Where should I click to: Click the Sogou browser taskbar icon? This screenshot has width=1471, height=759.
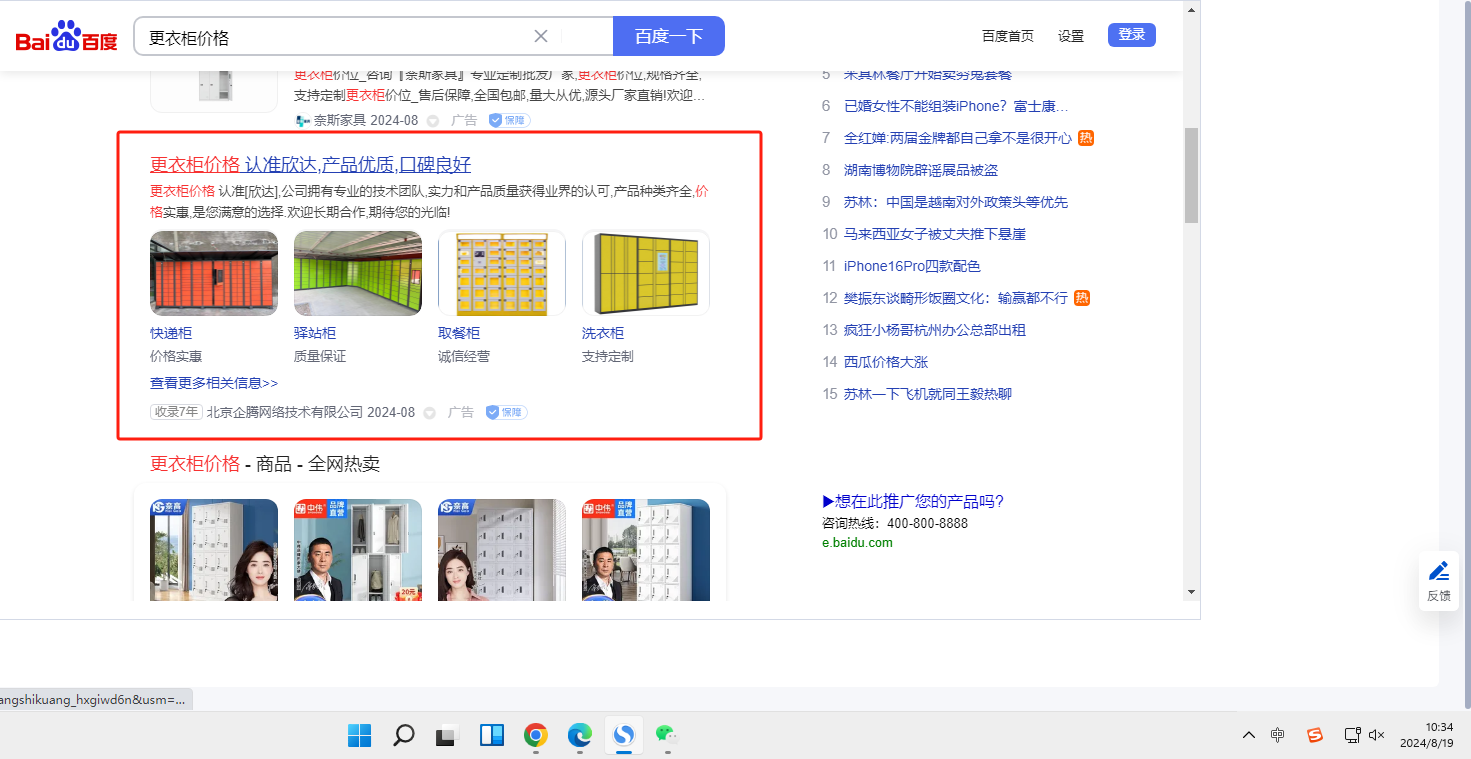[x=624, y=736]
